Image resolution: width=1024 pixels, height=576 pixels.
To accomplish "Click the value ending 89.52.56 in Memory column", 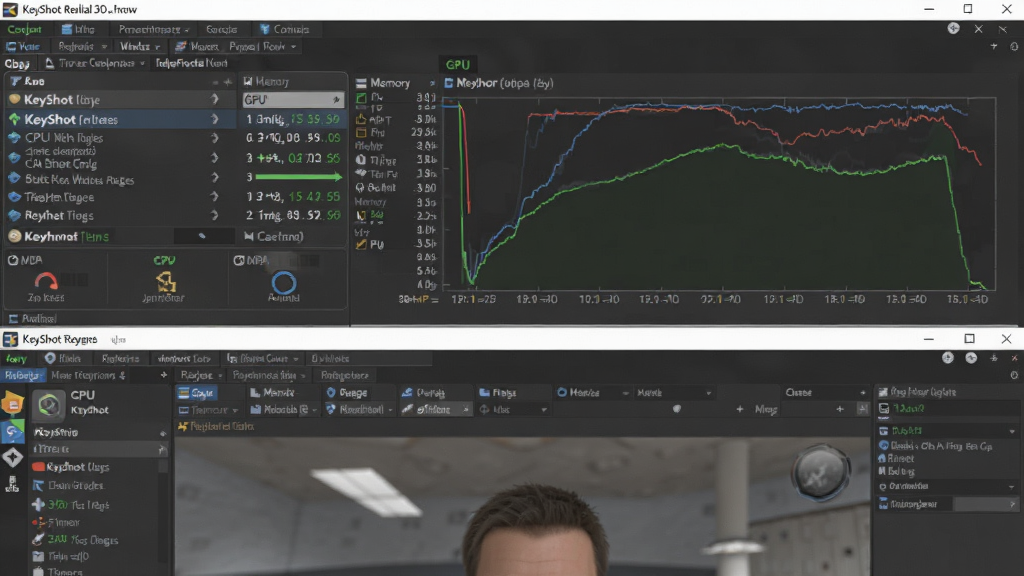I will (294, 215).
